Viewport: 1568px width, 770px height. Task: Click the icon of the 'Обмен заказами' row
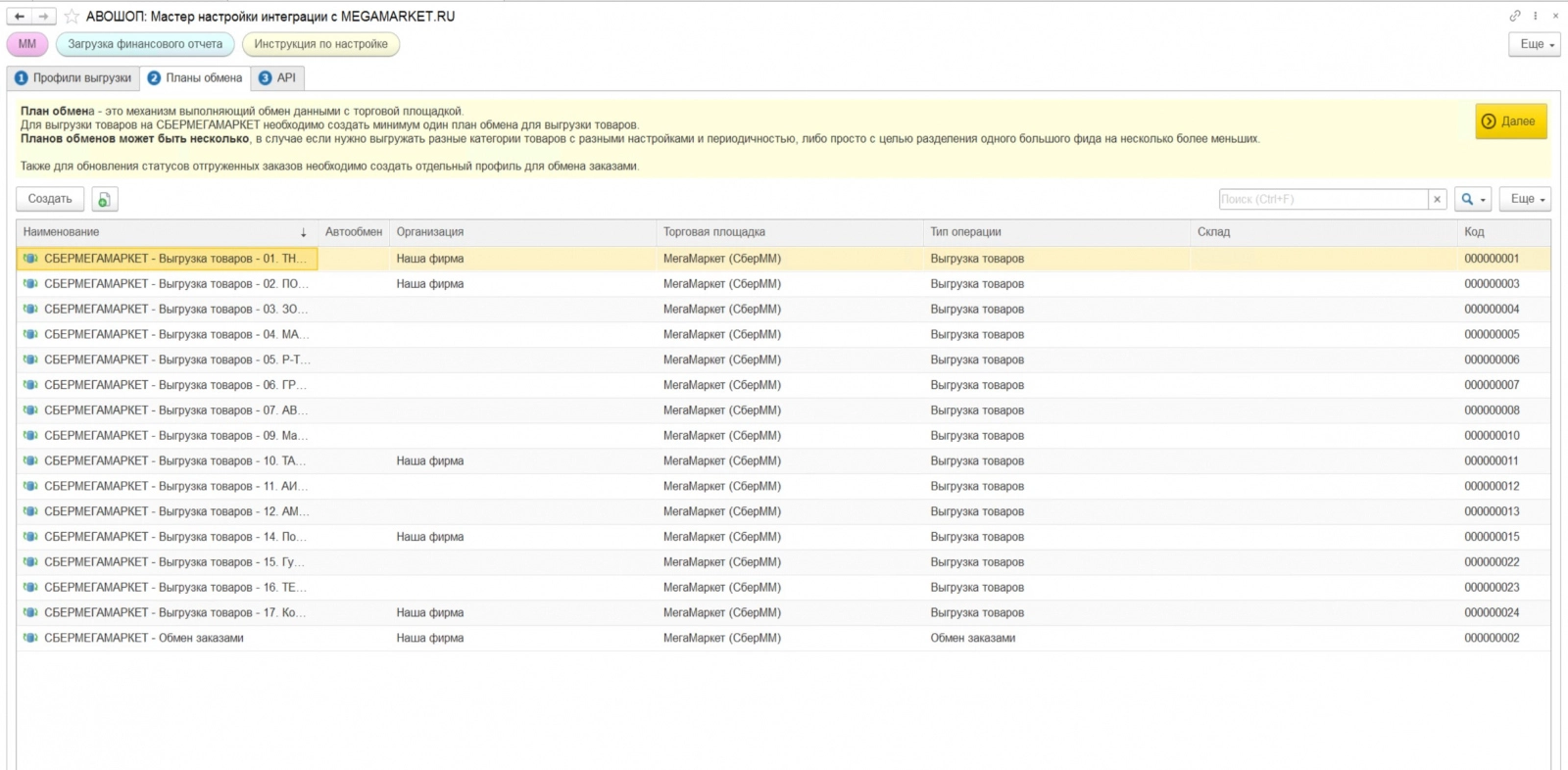click(30, 638)
